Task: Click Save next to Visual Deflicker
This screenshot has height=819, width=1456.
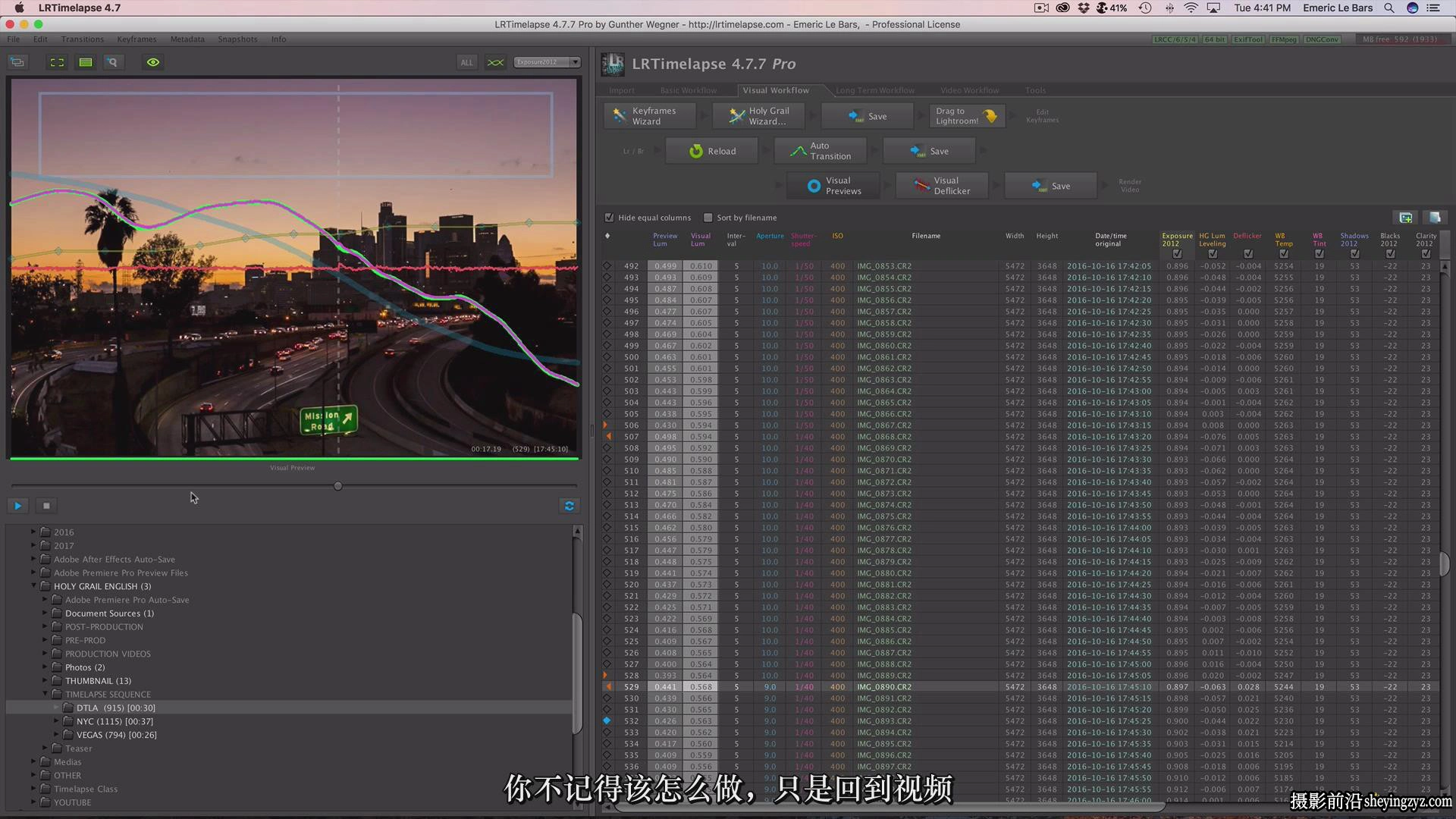Action: 1051,186
